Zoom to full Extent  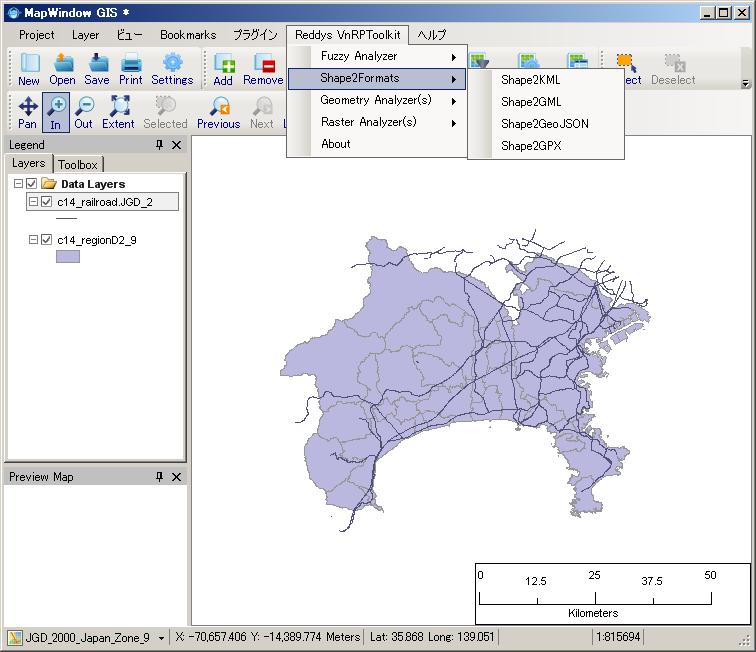(118, 111)
